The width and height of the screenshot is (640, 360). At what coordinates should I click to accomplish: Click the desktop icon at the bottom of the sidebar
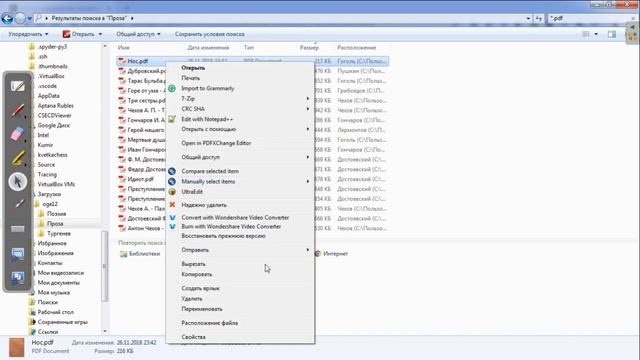click(18, 278)
